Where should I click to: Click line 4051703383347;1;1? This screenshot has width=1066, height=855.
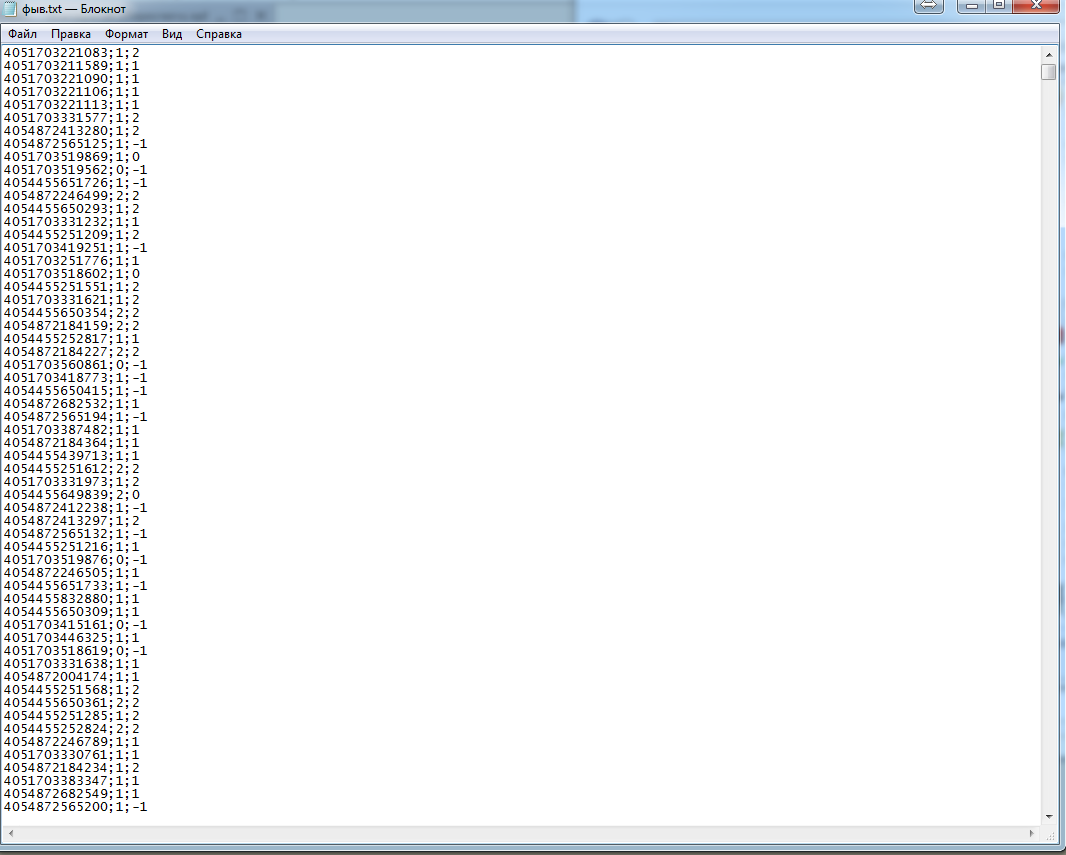coord(71,780)
